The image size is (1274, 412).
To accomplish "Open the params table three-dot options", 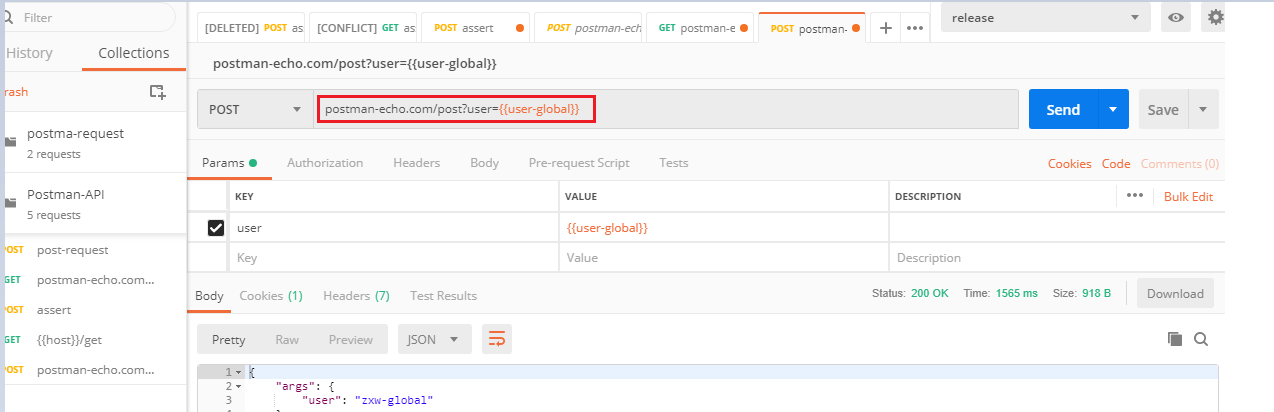I will [1134, 196].
